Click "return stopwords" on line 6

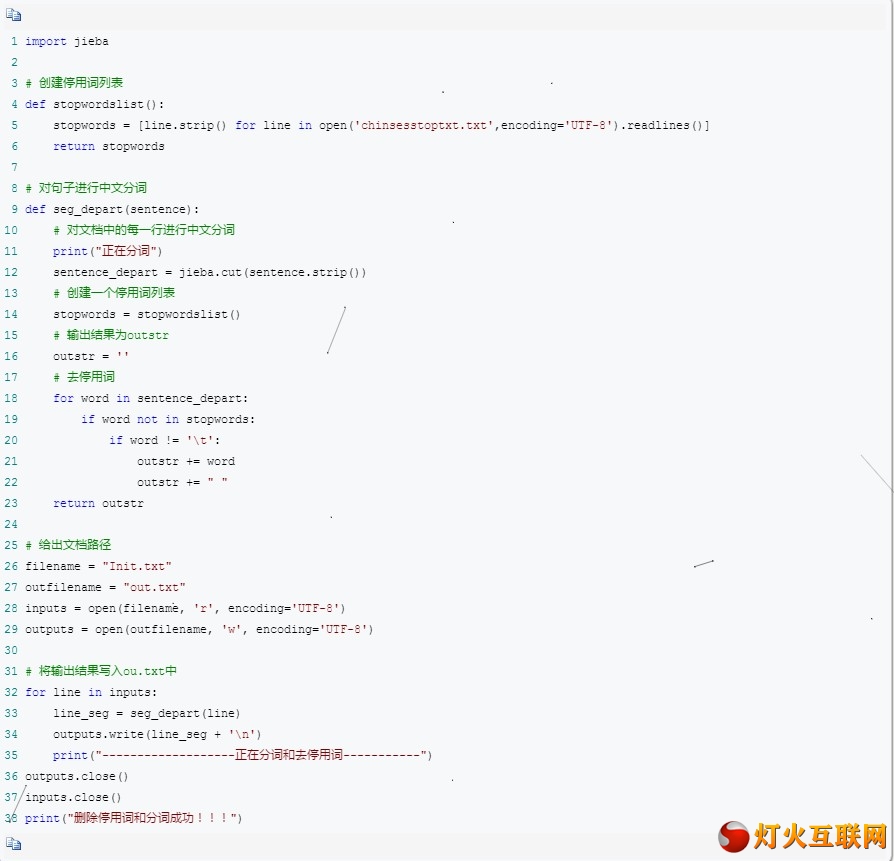coord(109,146)
